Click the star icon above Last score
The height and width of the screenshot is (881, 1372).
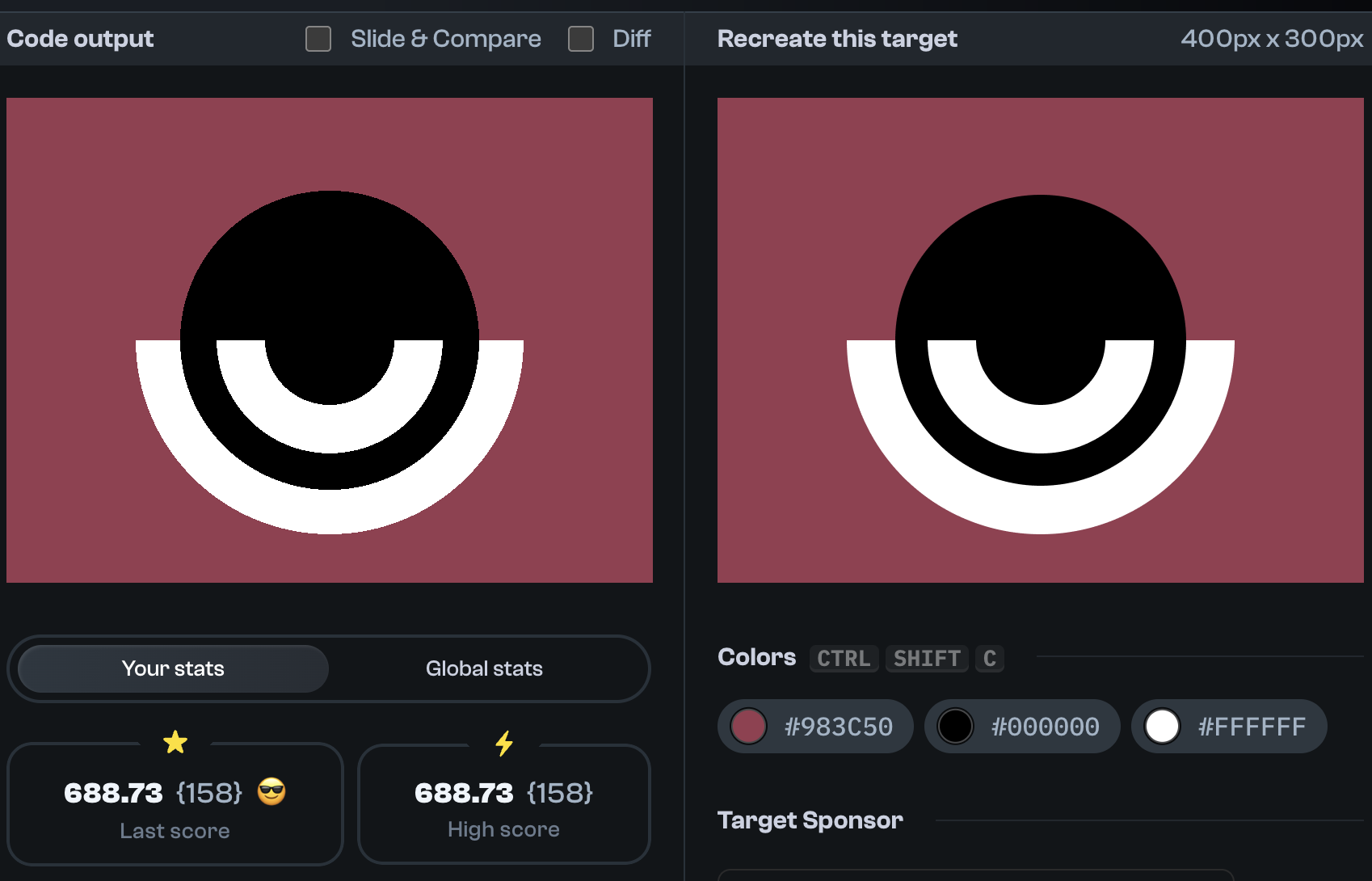[175, 742]
